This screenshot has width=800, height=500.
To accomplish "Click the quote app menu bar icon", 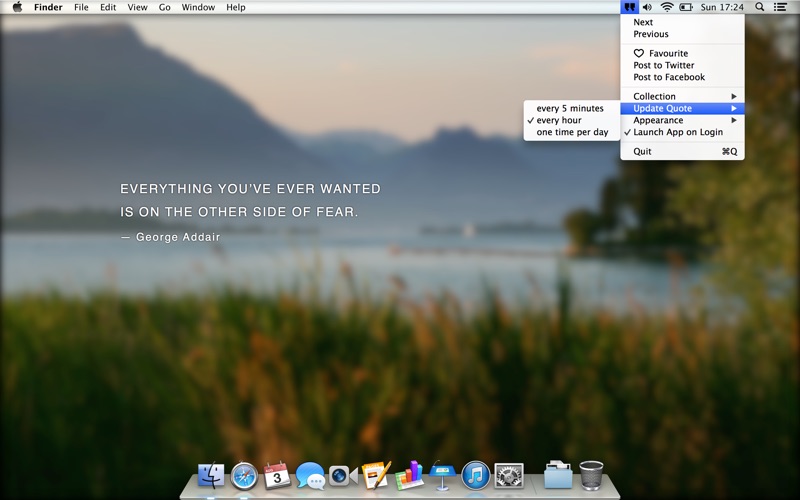I will tap(630, 7).
